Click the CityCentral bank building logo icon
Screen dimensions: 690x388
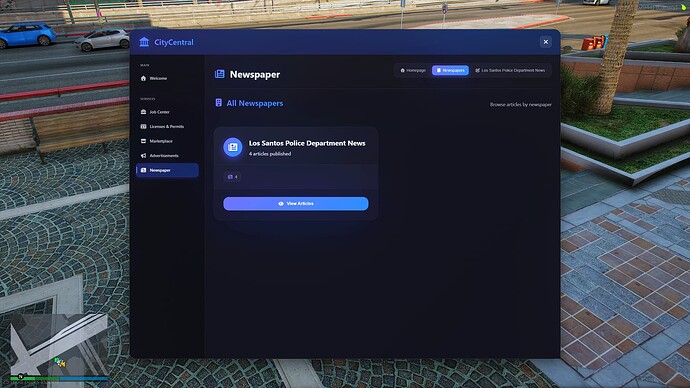[144, 42]
